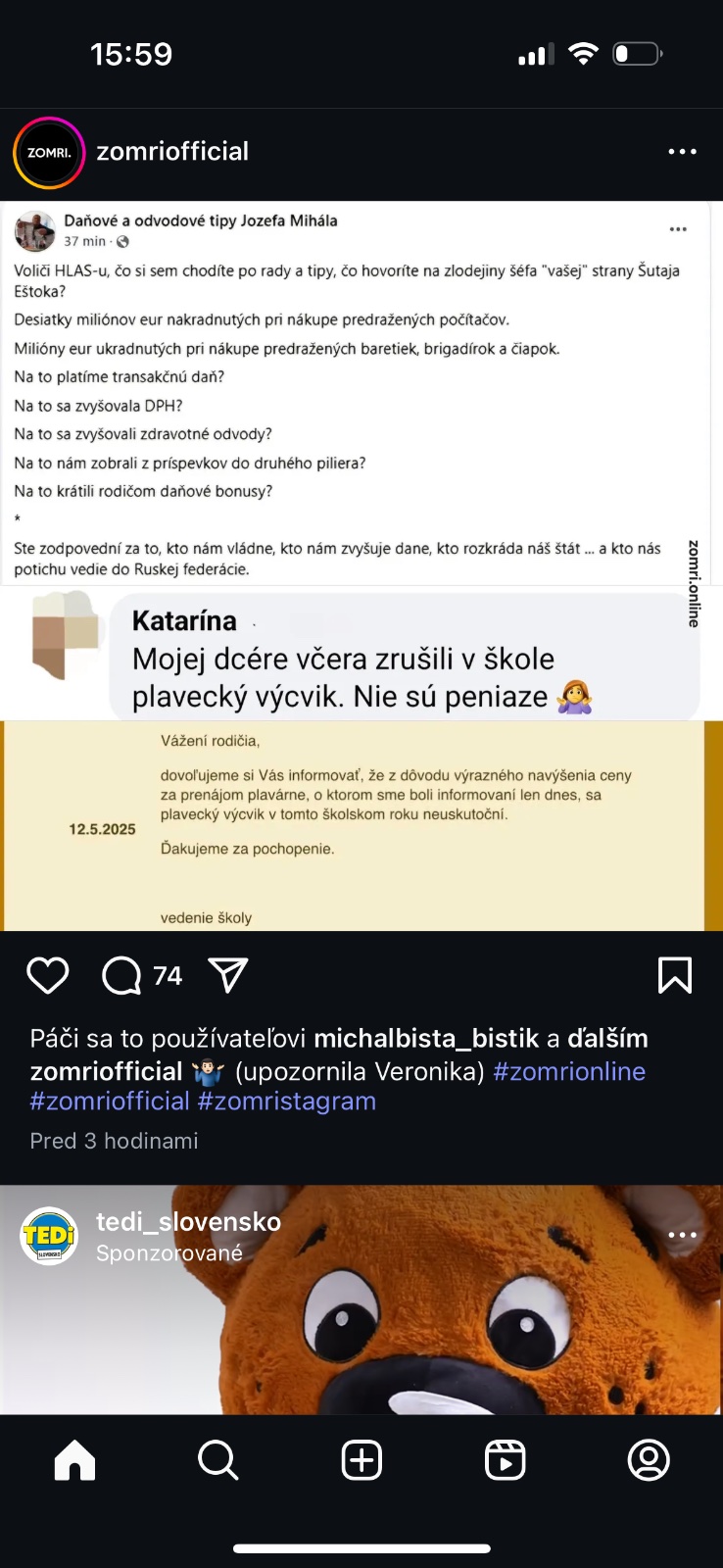This screenshot has width=723, height=1568.
Task: Open your profile tab
Action: point(648,1460)
